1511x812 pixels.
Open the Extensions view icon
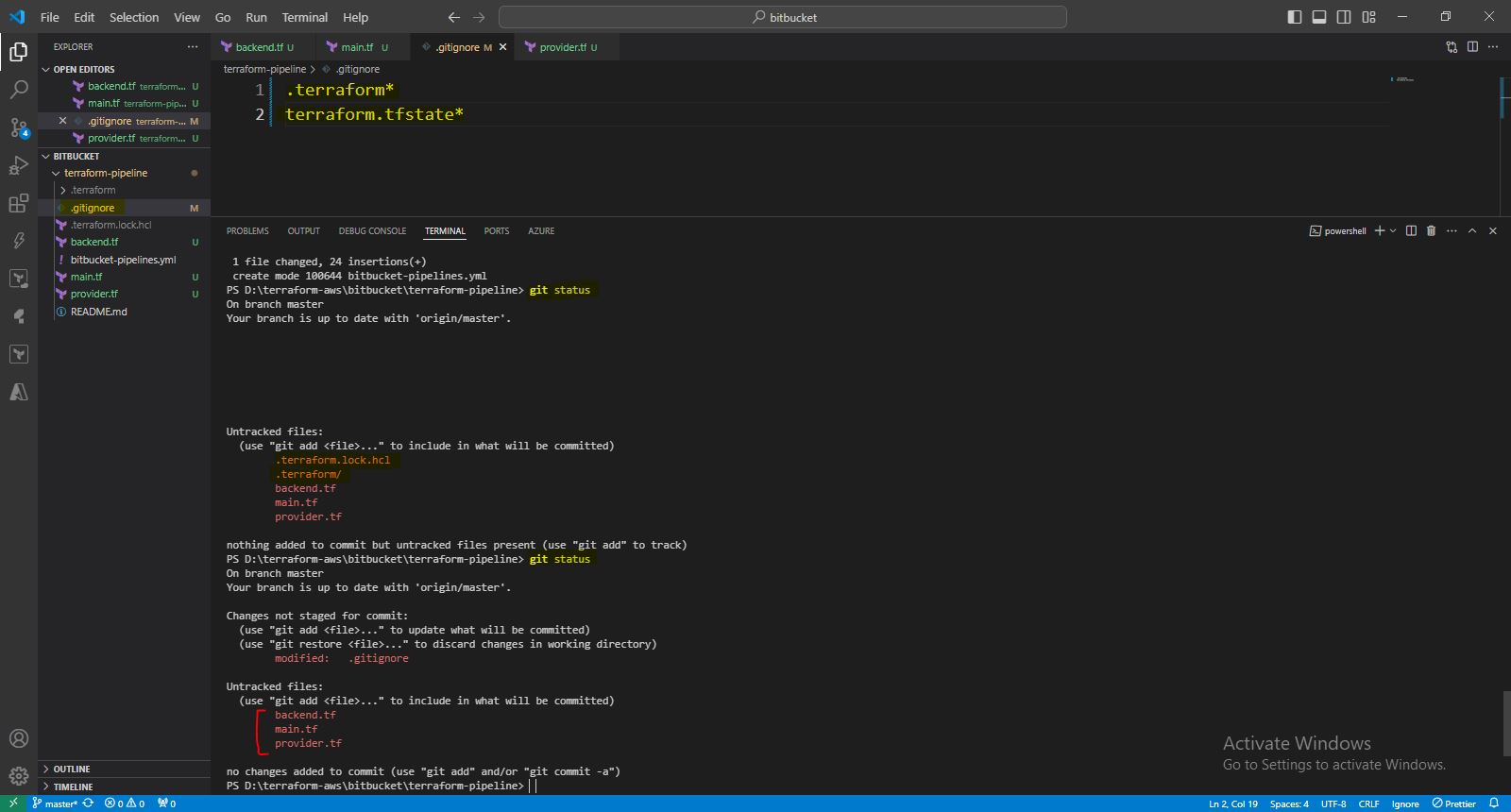point(19,204)
